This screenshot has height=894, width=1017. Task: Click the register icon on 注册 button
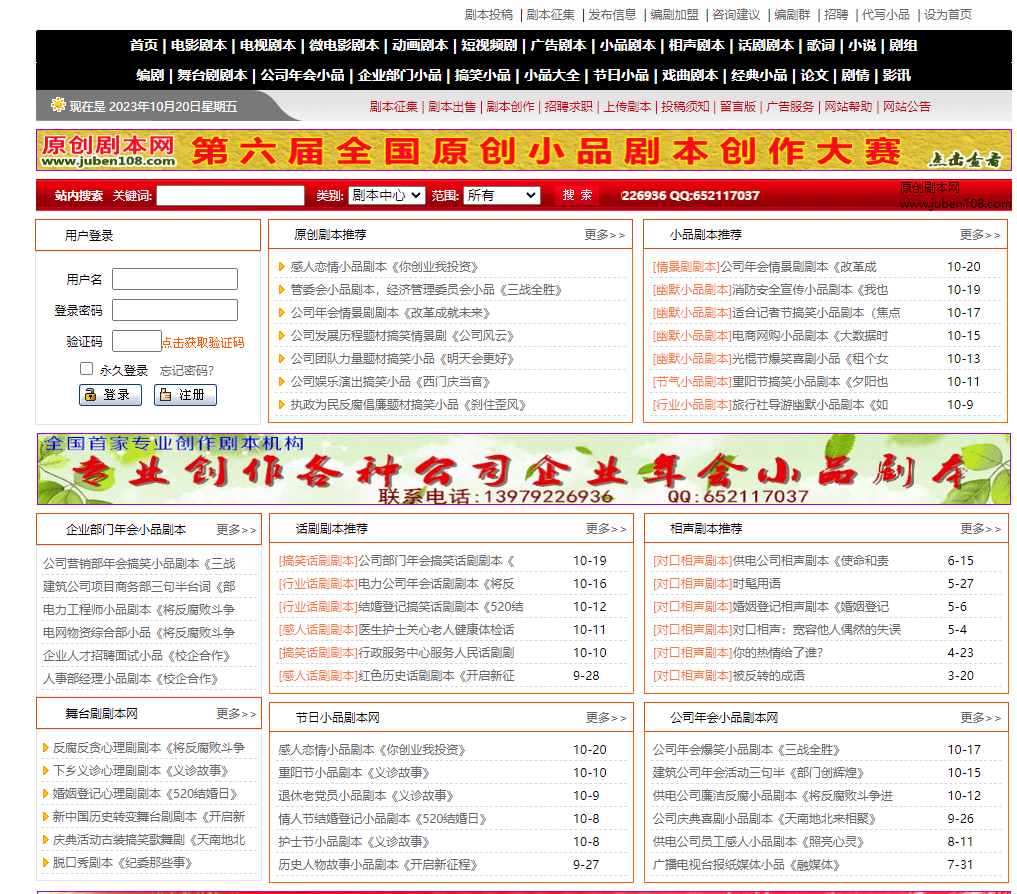click(x=166, y=395)
